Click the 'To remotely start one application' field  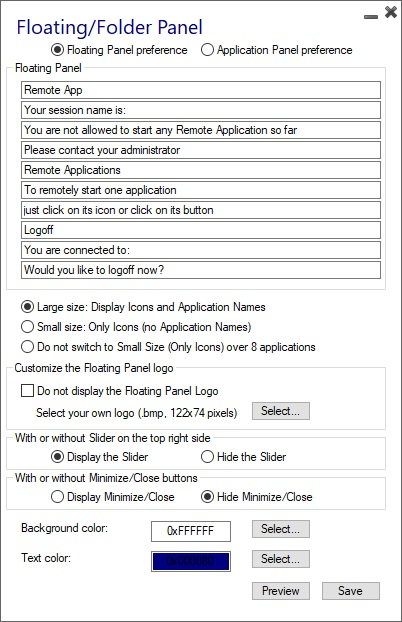coord(201,190)
